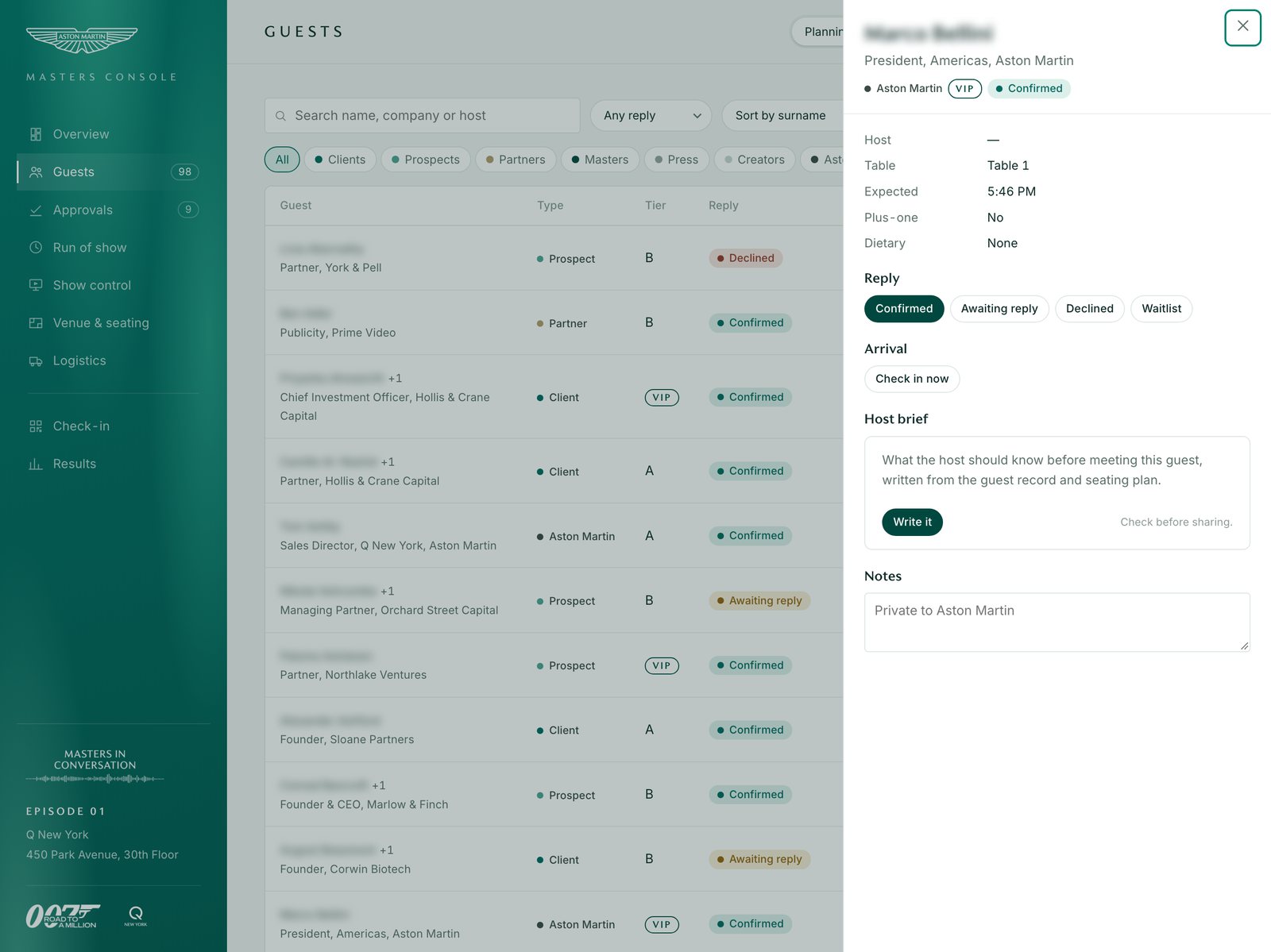Filter guests by Prospects chip
Image resolution: width=1271 pixels, height=952 pixels.
tap(426, 160)
